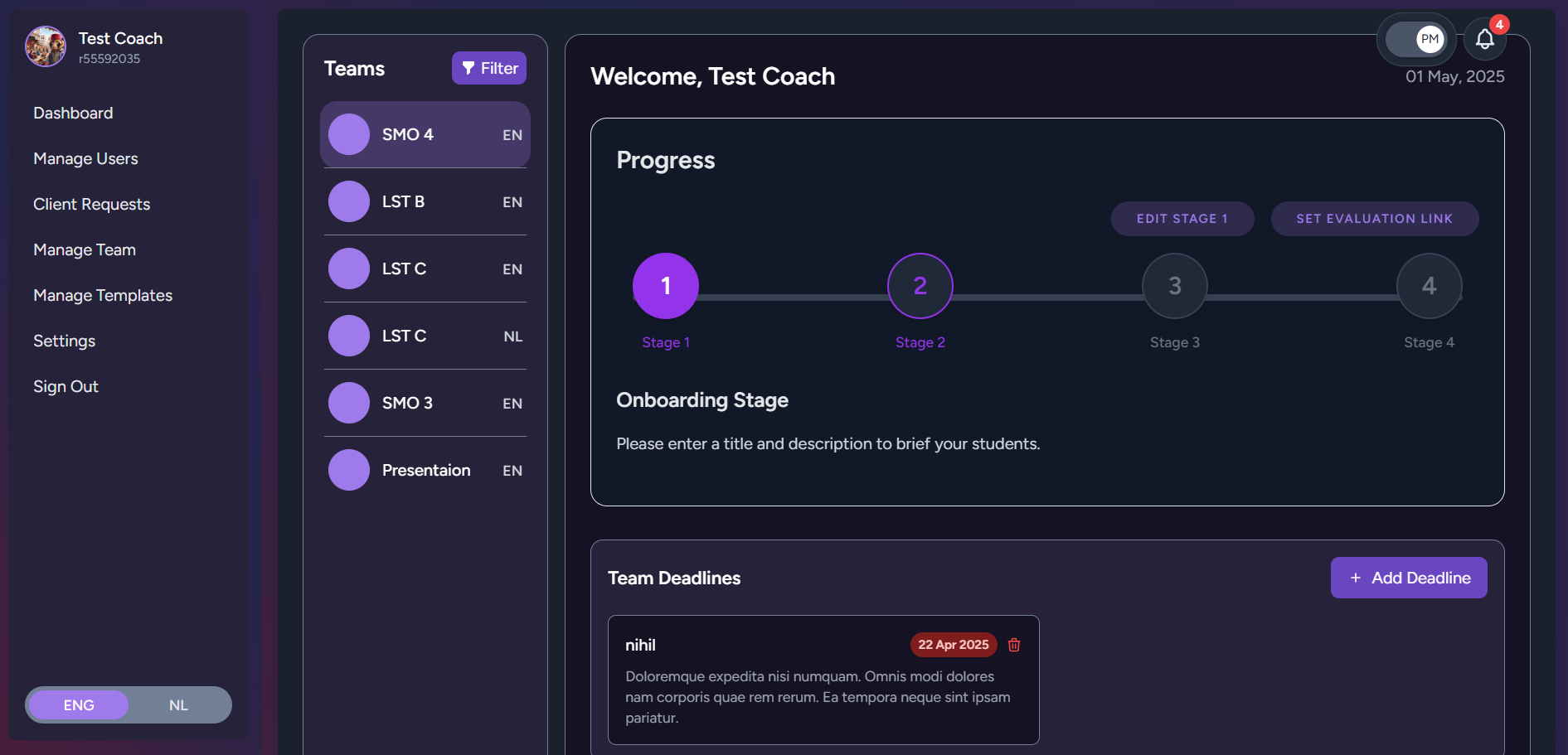Open the Filter dropdown in Teams panel
Viewport: 1568px width, 755px height.
489,68
